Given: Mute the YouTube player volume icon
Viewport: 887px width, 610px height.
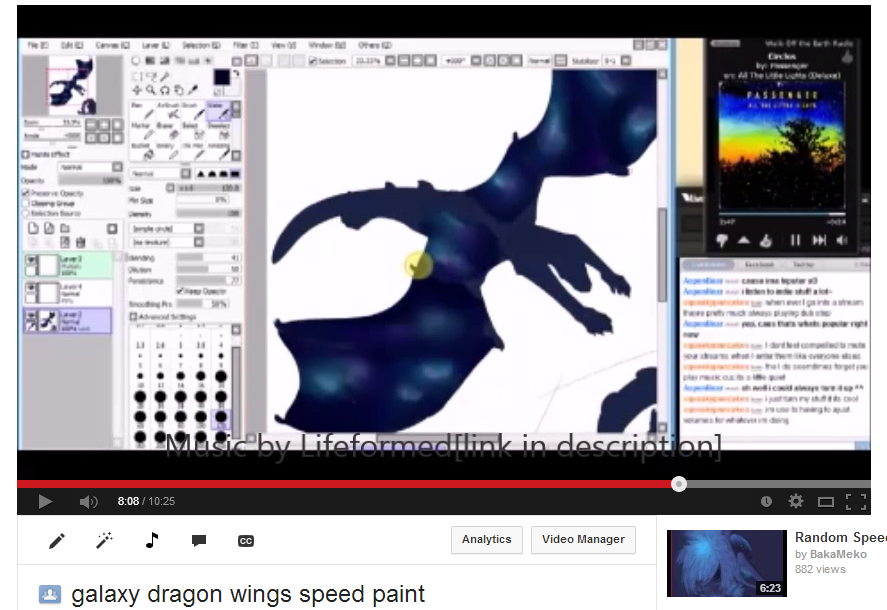Looking at the screenshot, I should click(88, 501).
